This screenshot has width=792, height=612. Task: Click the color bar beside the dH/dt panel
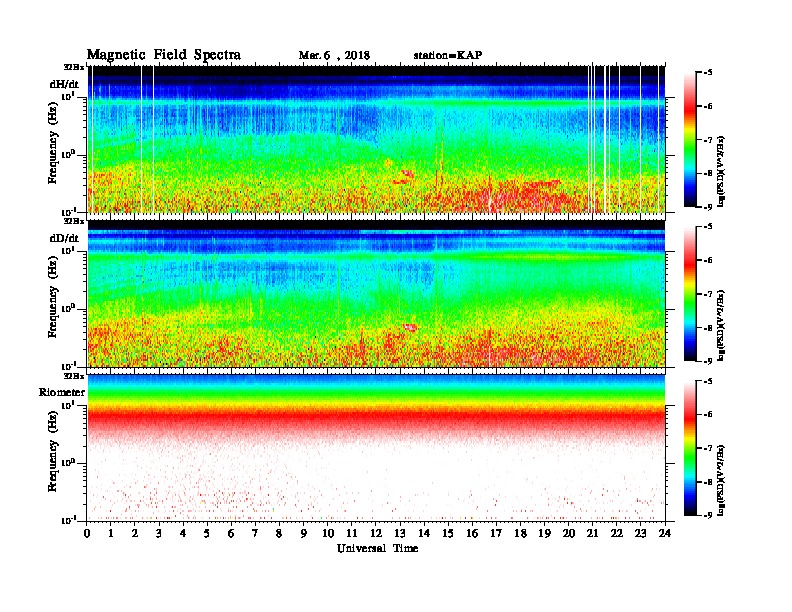(690, 140)
